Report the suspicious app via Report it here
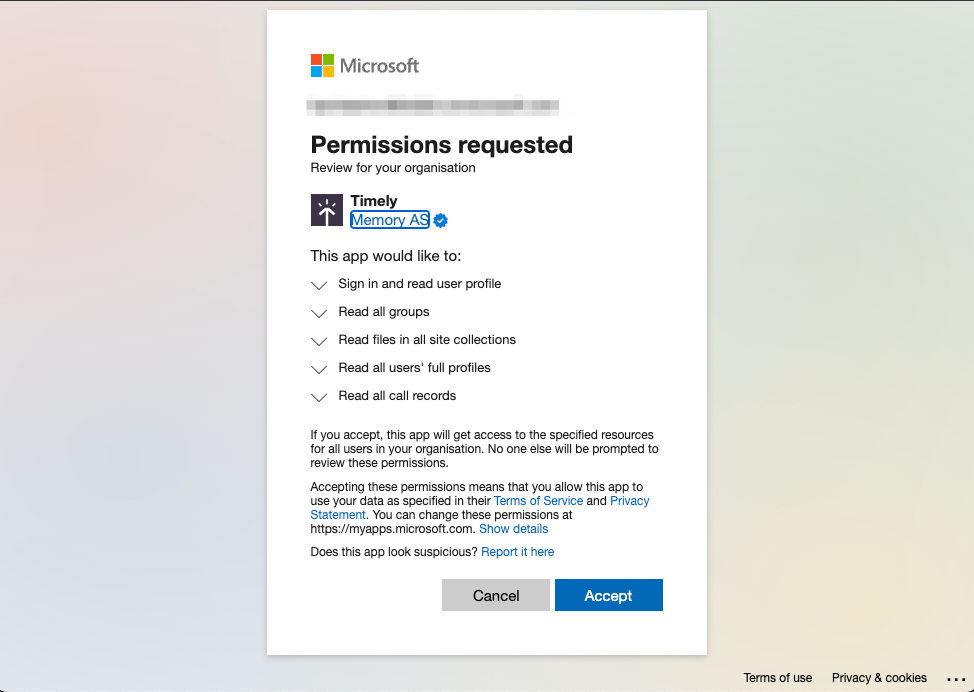974x692 pixels. click(517, 551)
